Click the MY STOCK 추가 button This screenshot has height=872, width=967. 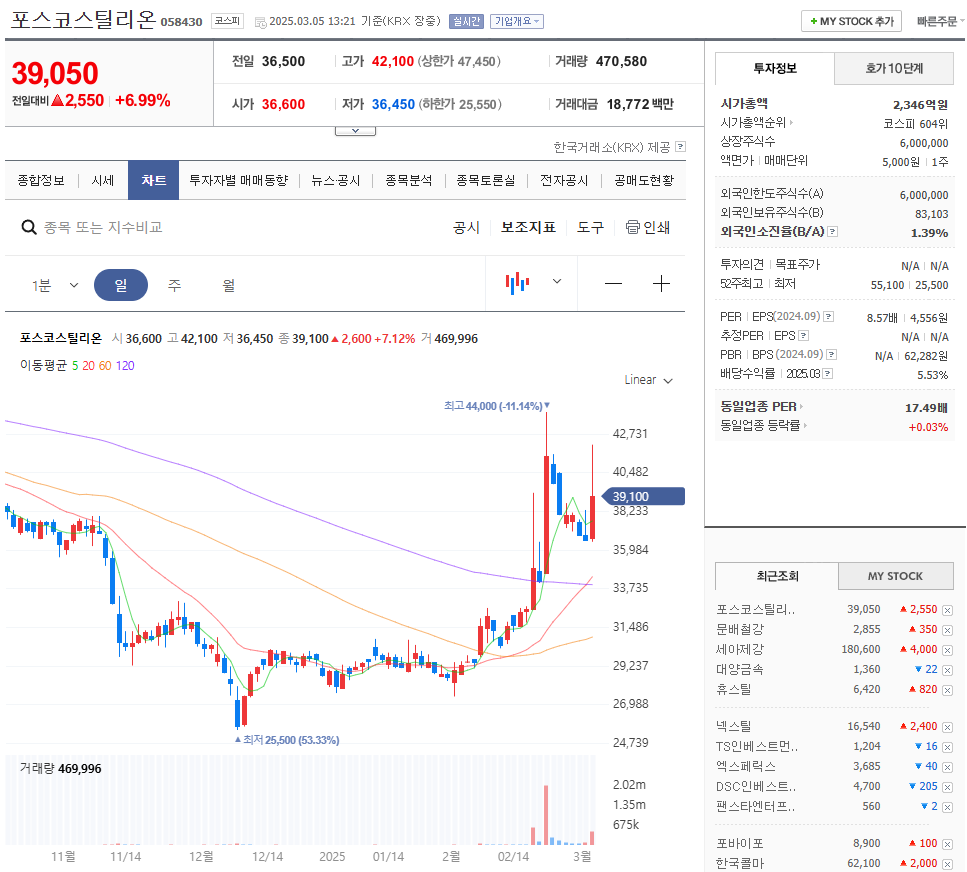tap(852, 22)
